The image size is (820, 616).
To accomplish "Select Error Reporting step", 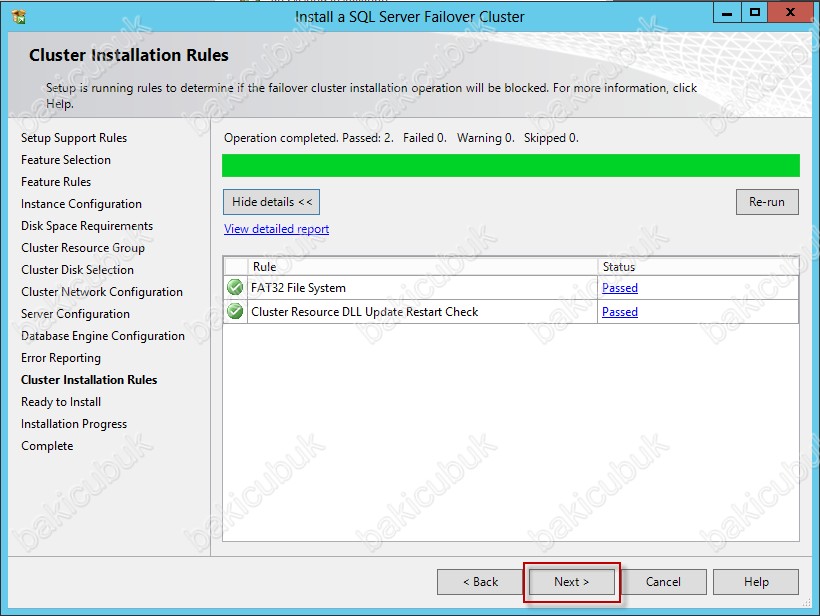I will click(x=61, y=358).
